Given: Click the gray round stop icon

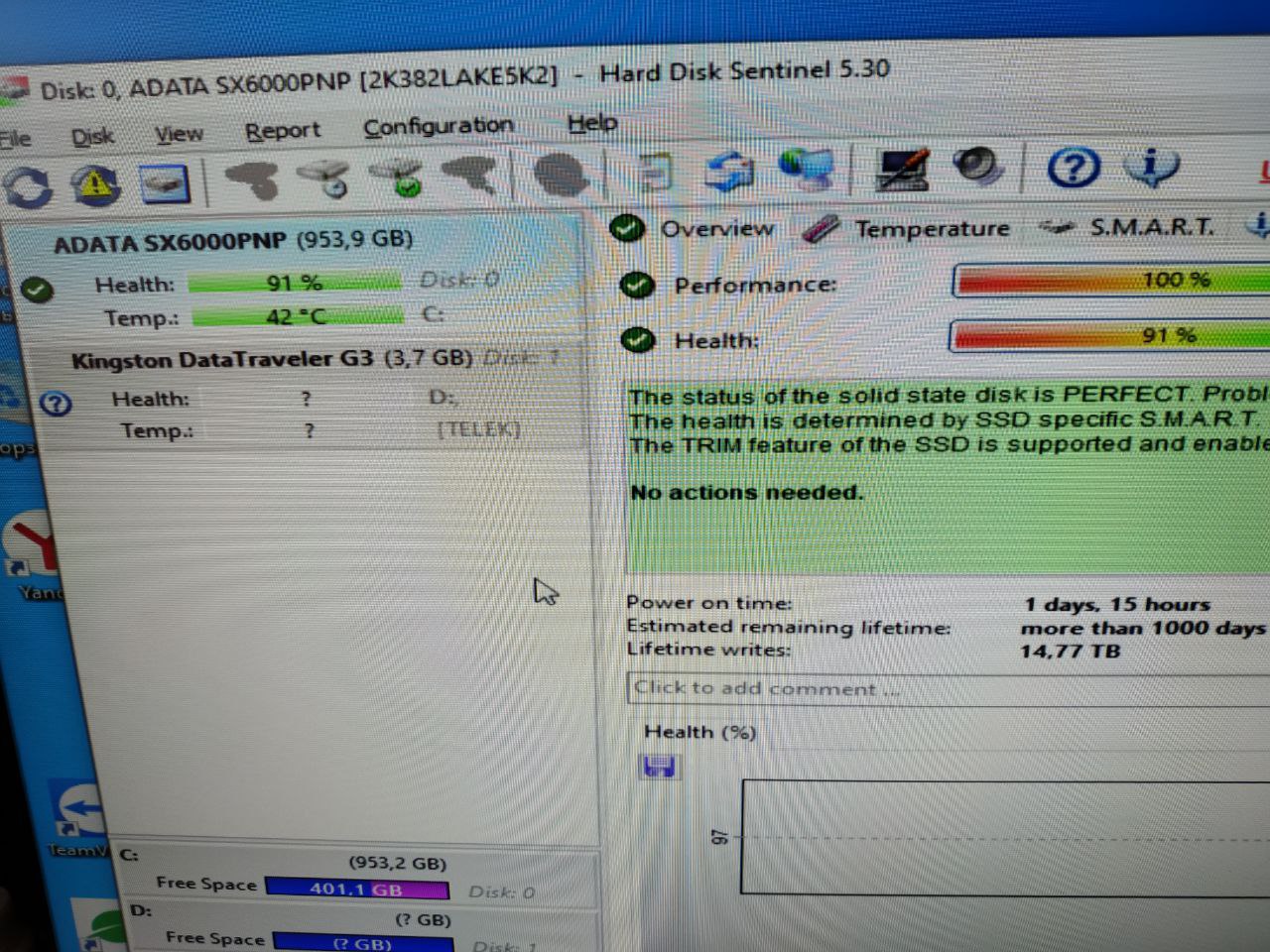Looking at the screenshot, I should [561, 175].
